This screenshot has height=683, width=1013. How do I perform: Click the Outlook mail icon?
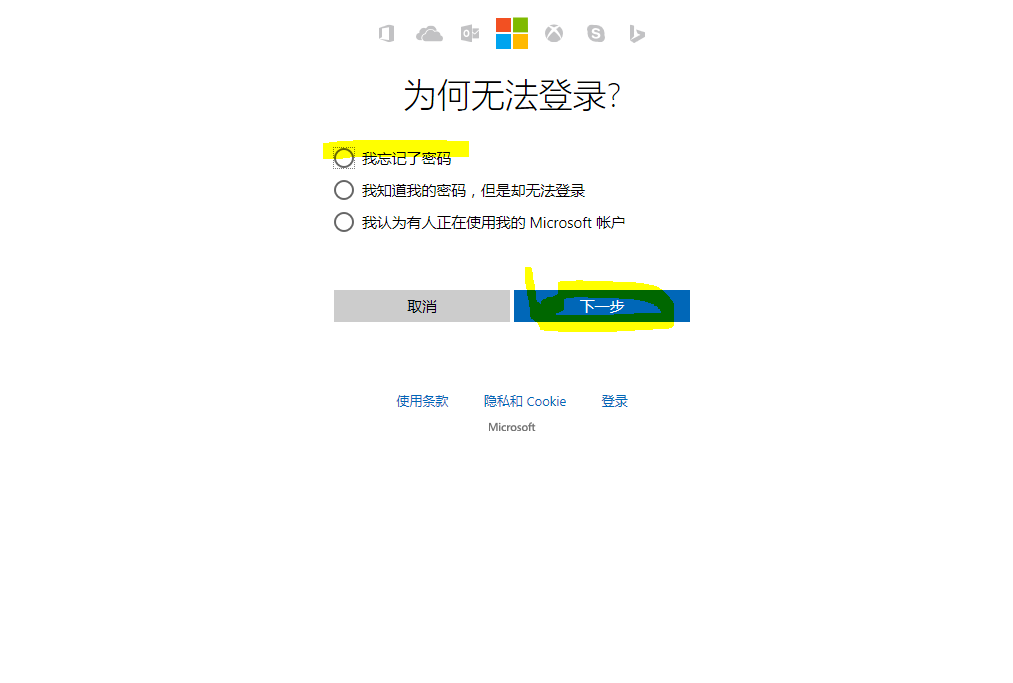(470, 34)
